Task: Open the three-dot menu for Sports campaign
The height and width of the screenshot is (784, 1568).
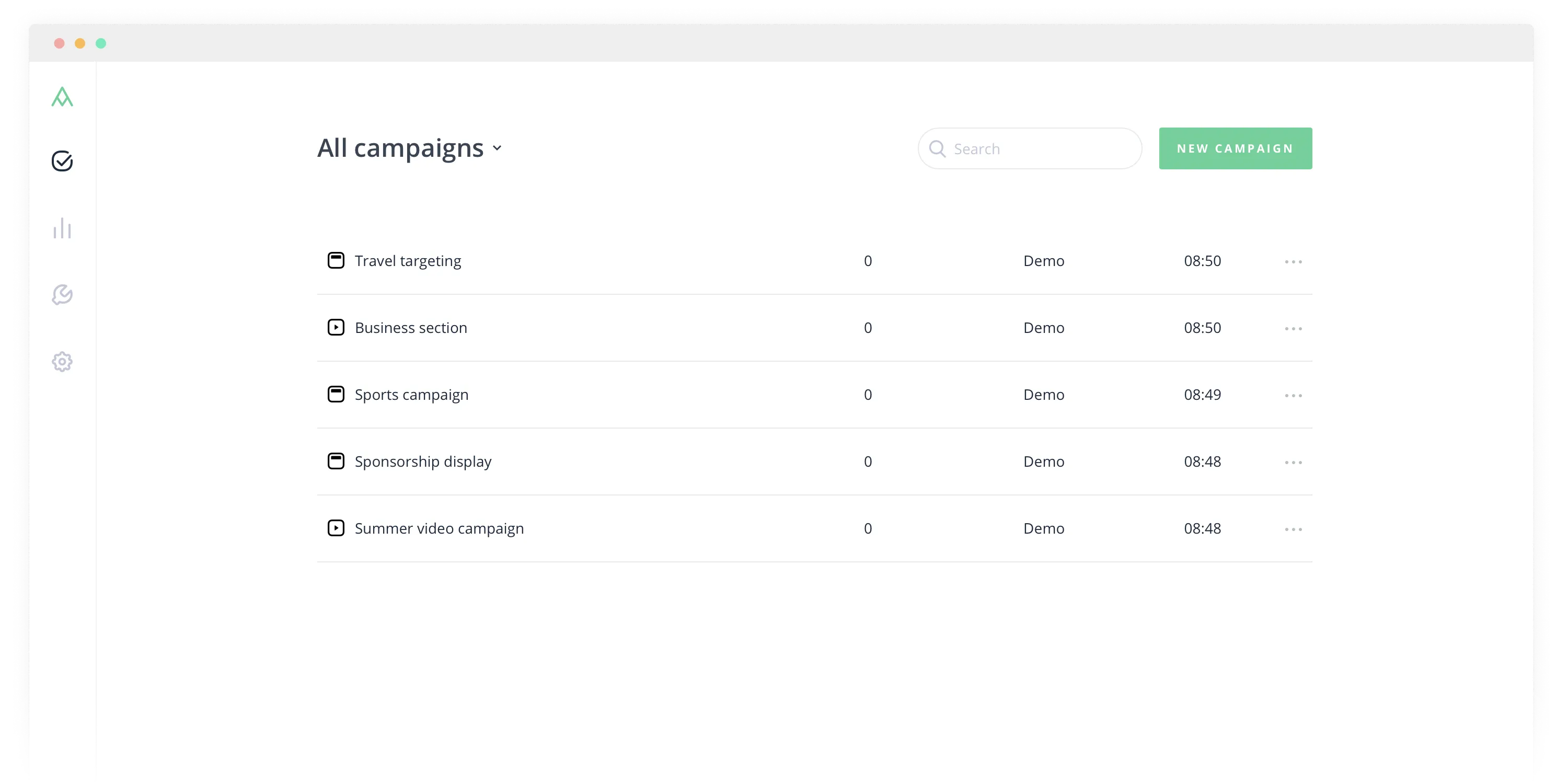Action: [x=1294, y=395]
